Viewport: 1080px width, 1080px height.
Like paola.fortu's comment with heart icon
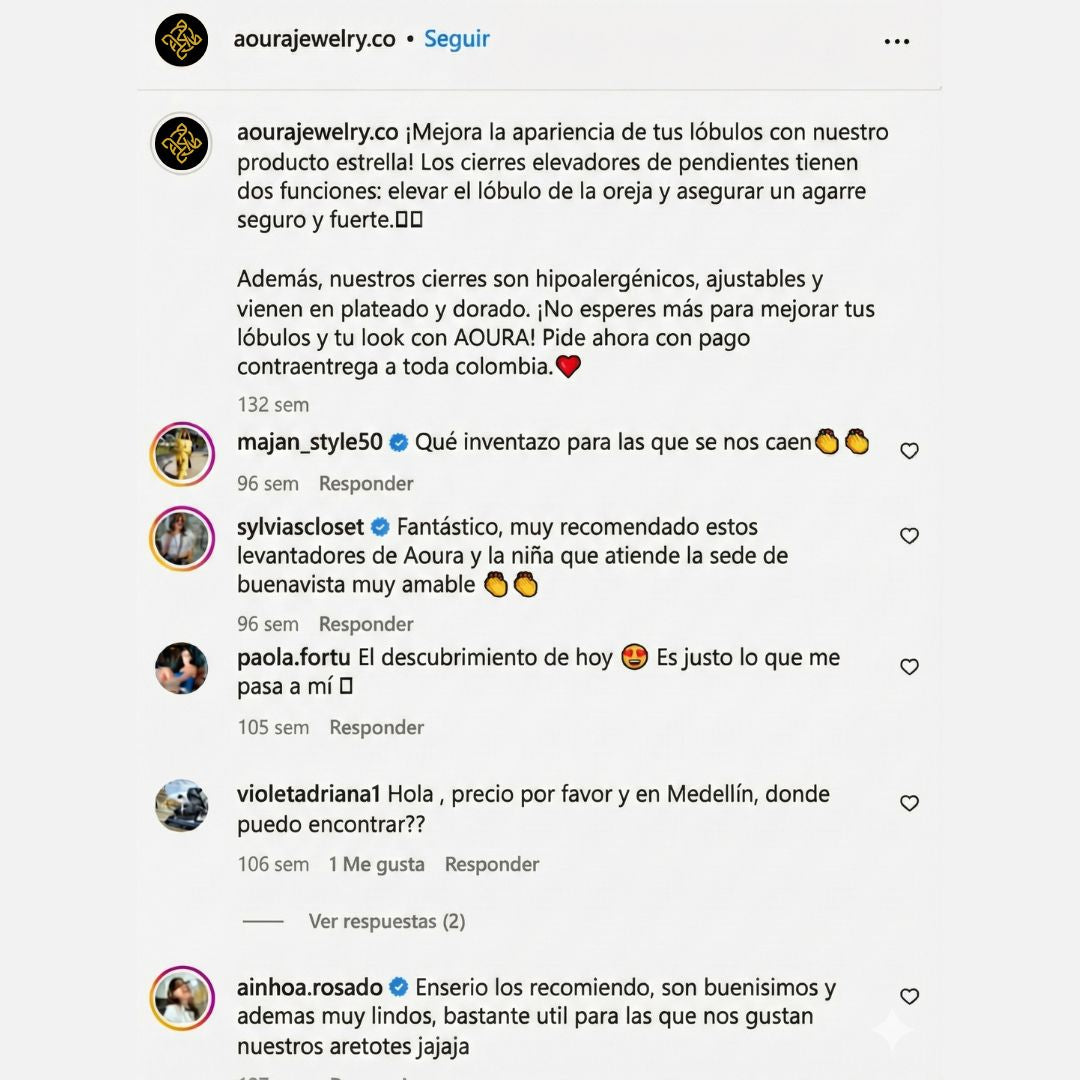pos(909,667)
